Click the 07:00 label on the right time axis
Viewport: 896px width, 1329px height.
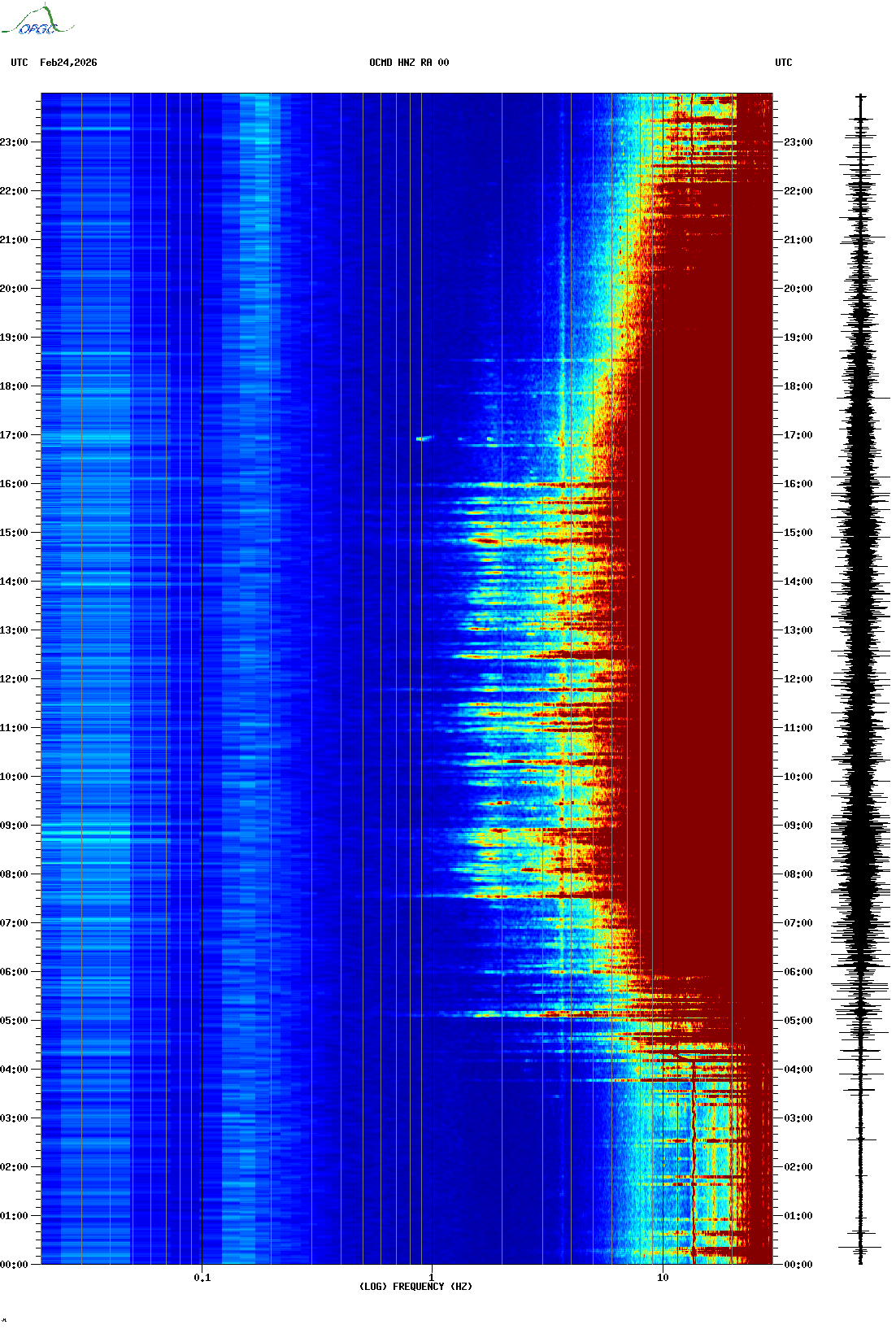point(798,923)
